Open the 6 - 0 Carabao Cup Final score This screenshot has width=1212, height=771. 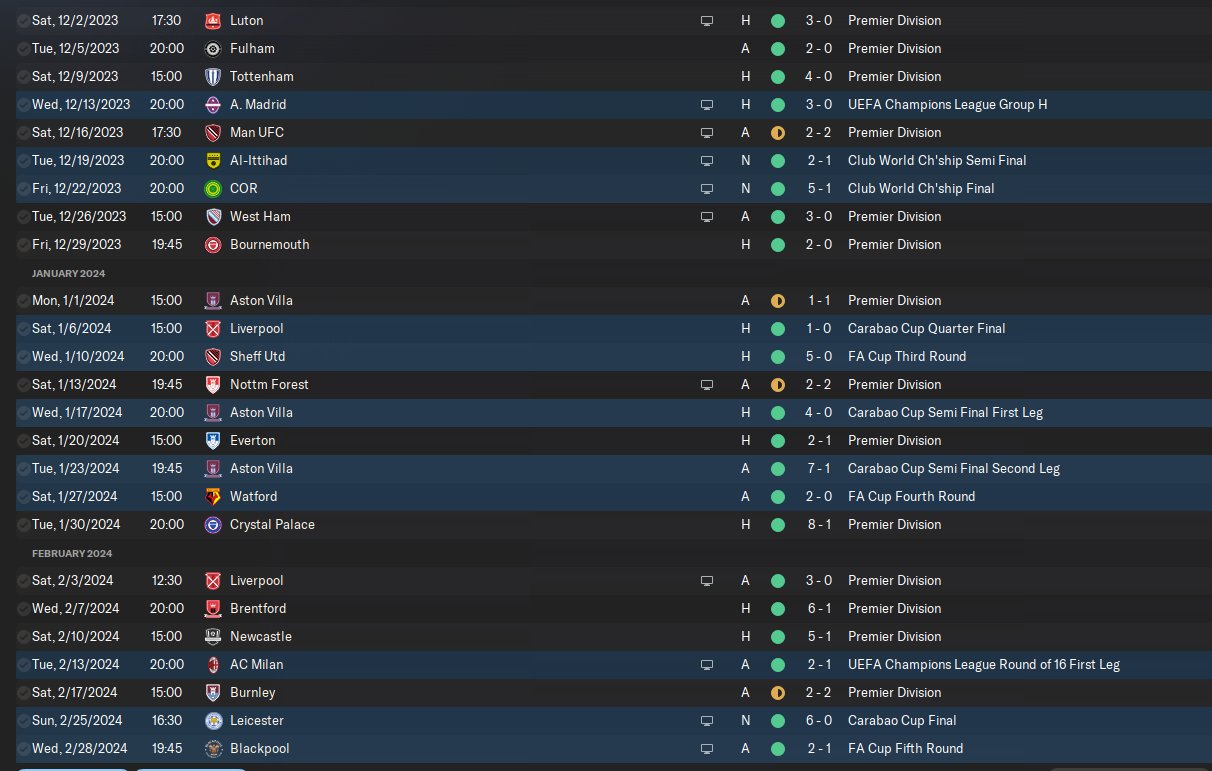click(817, 720)
